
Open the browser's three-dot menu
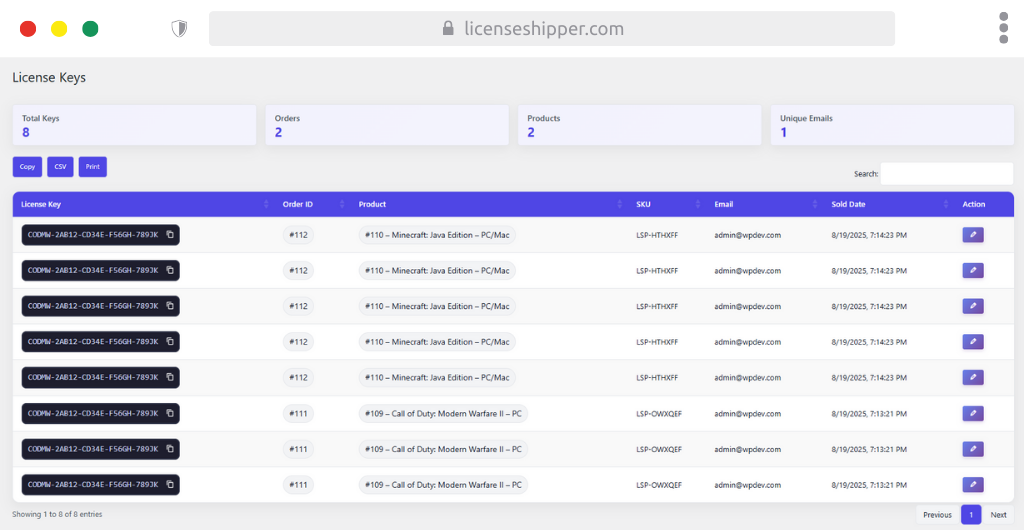(1003, 28)
